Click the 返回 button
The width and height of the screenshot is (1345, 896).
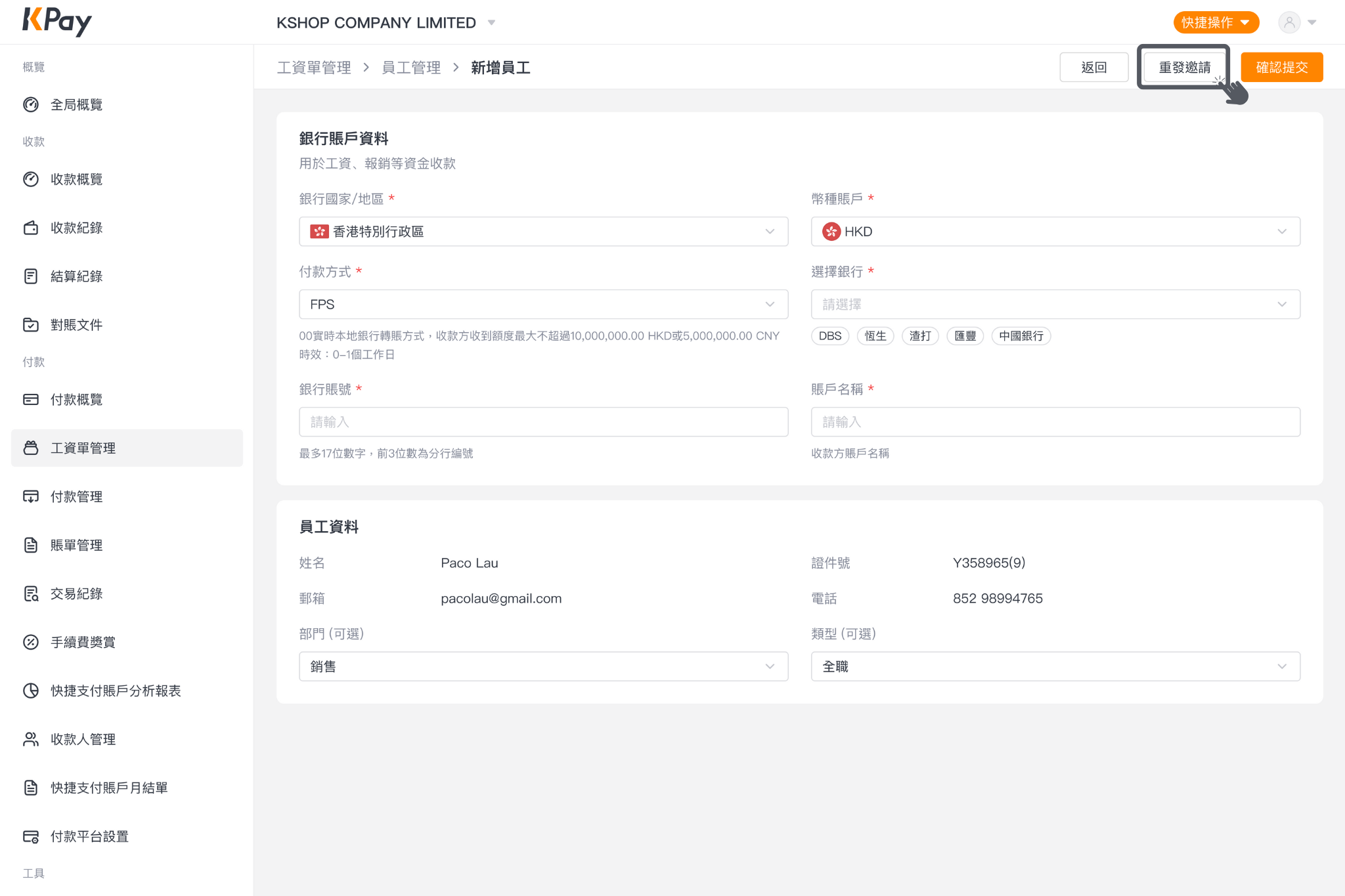pos(1094,68)
